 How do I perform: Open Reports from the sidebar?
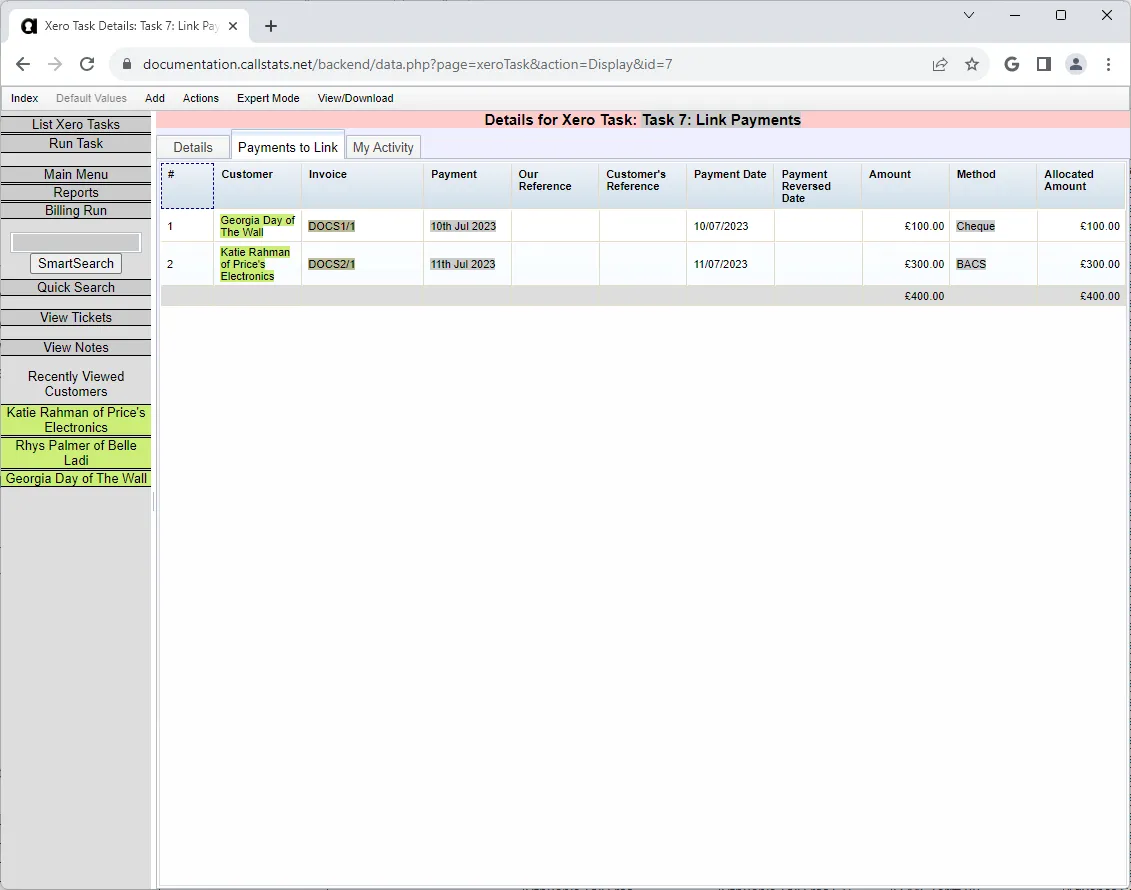click(76, 193)
